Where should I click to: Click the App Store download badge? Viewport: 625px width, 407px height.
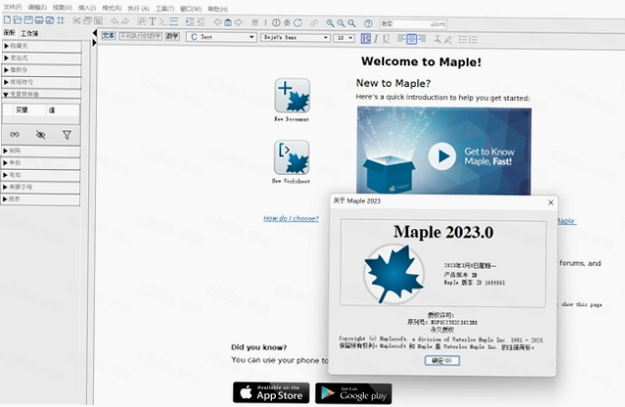tap(271, 393)
